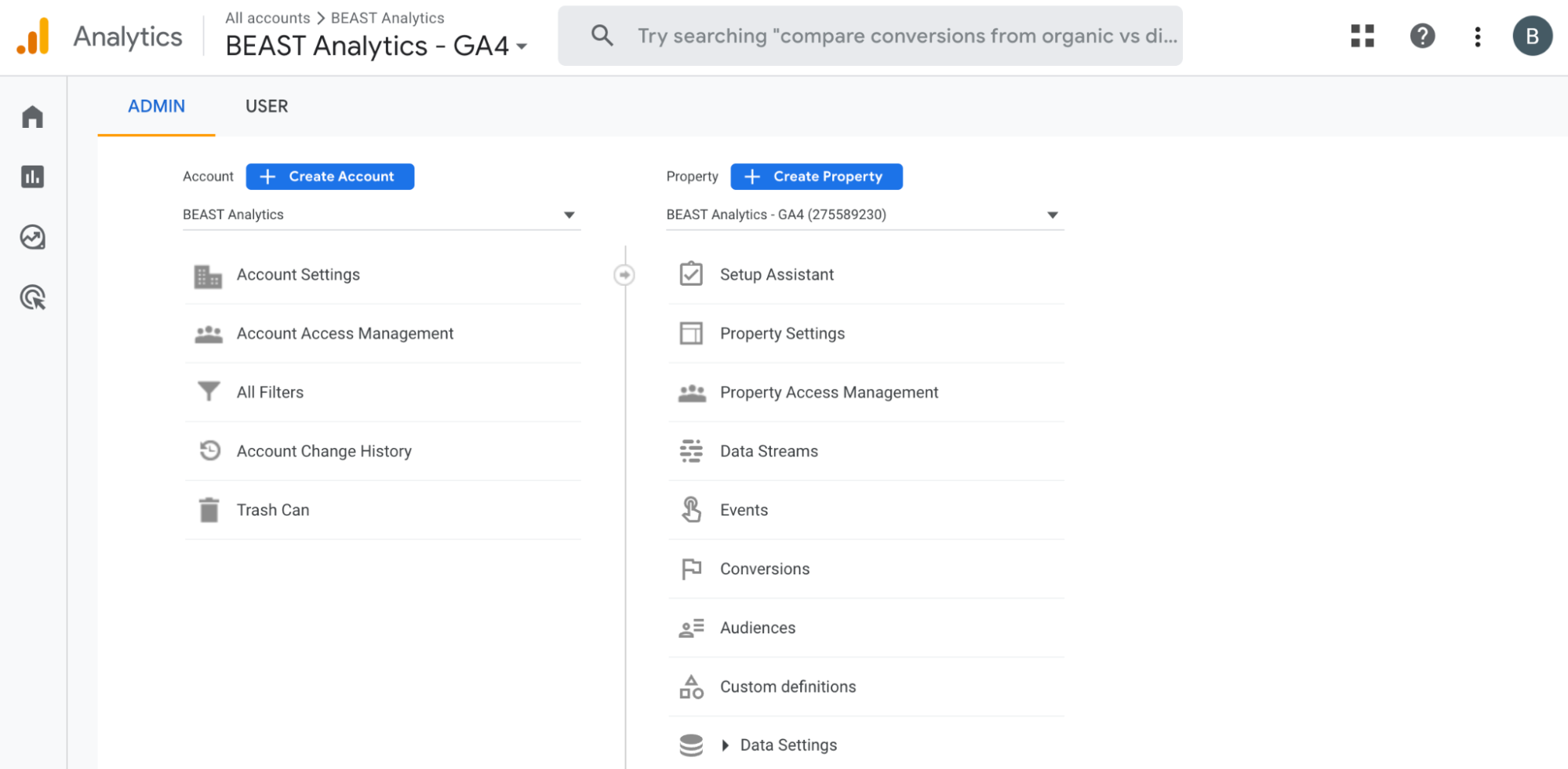Open the Home icon in the left sidebar
Image resolution: width=1568 pixels, height=769 pixels.
[x=33, y=115]
